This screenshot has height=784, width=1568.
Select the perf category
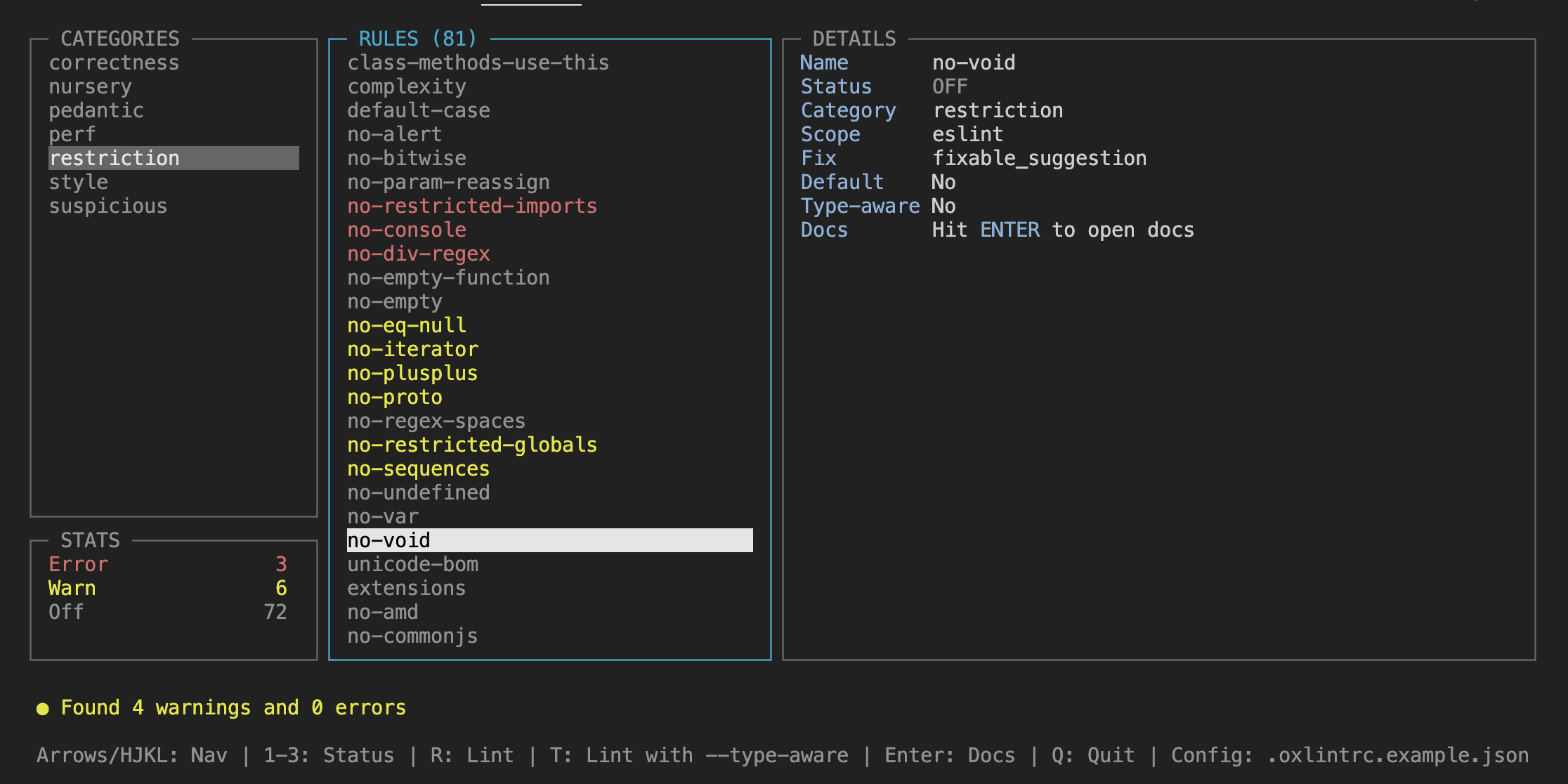pyautogui.click(x=72, y=134)
